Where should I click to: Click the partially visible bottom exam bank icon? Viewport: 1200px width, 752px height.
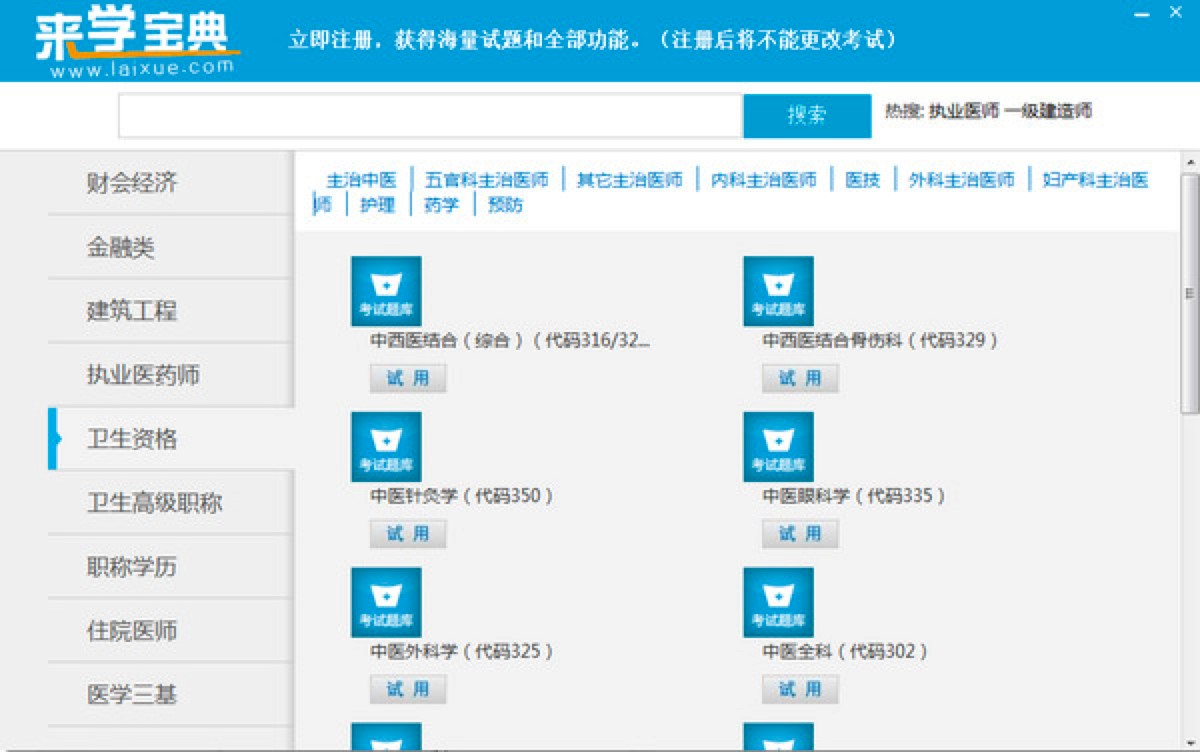pyautogui.click(x=385, y=740)
